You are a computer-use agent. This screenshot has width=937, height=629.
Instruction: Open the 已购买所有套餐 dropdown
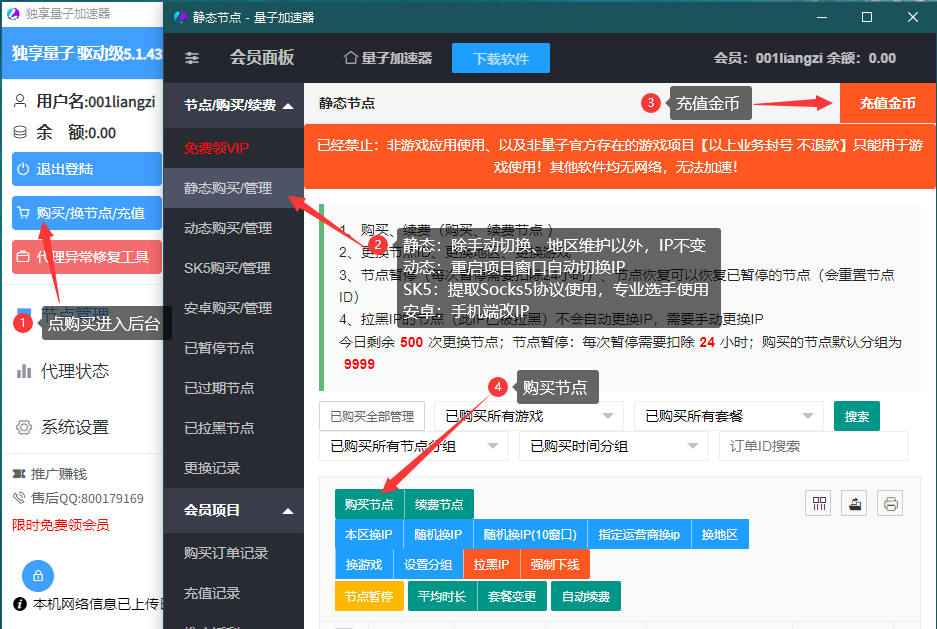(x=728, y=416)
